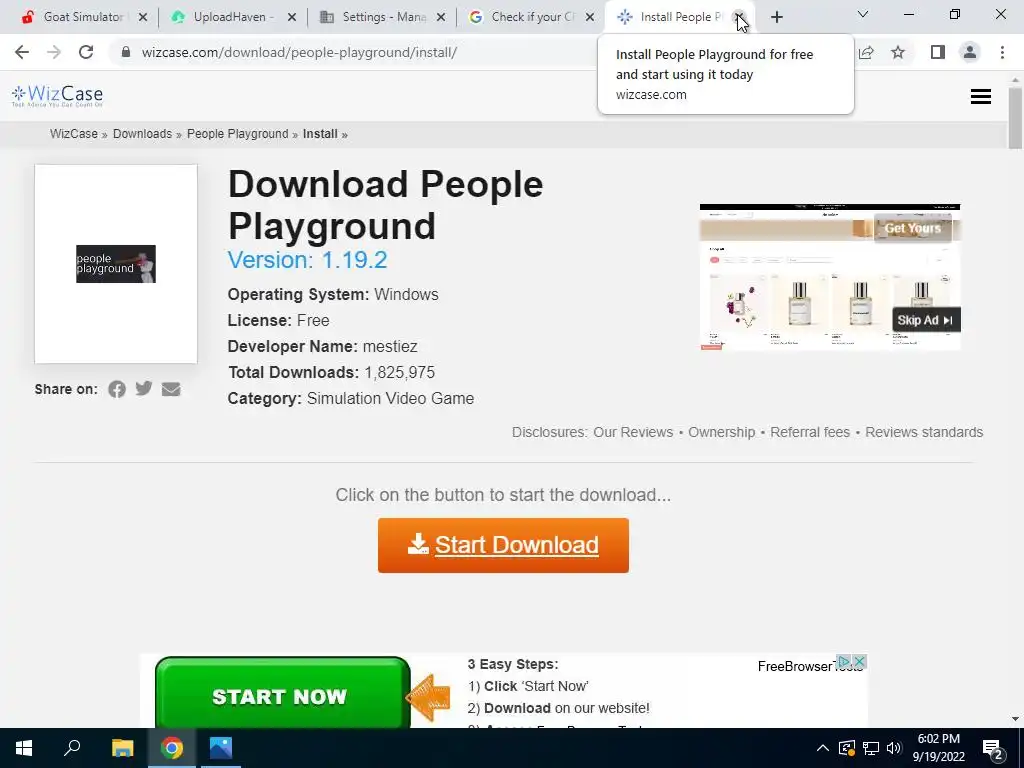1024x768 pixels.
Task: Reload the current page
Action: [x=86, y=52]
